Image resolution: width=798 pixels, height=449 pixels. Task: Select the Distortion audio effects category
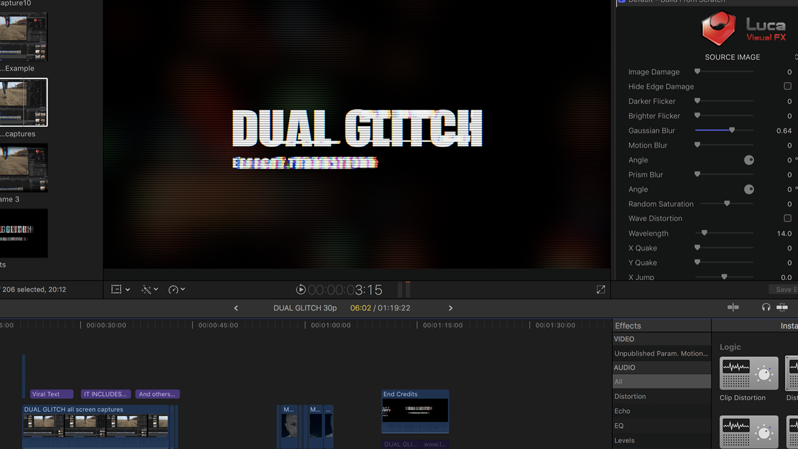(630, 396)
